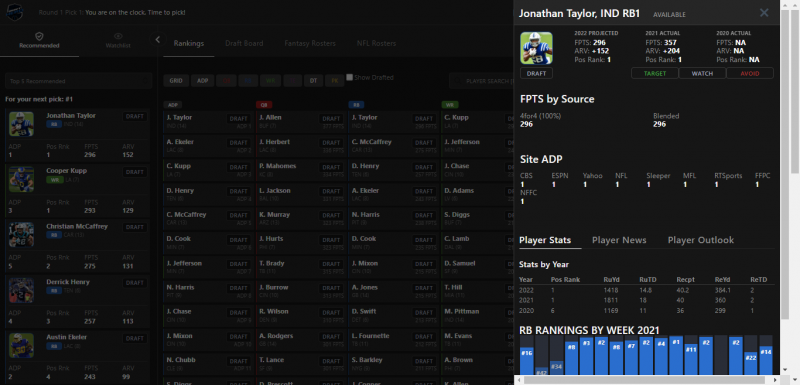Open the Recommended shield tab
Screen dimensions: 800x385
[39, 40]
